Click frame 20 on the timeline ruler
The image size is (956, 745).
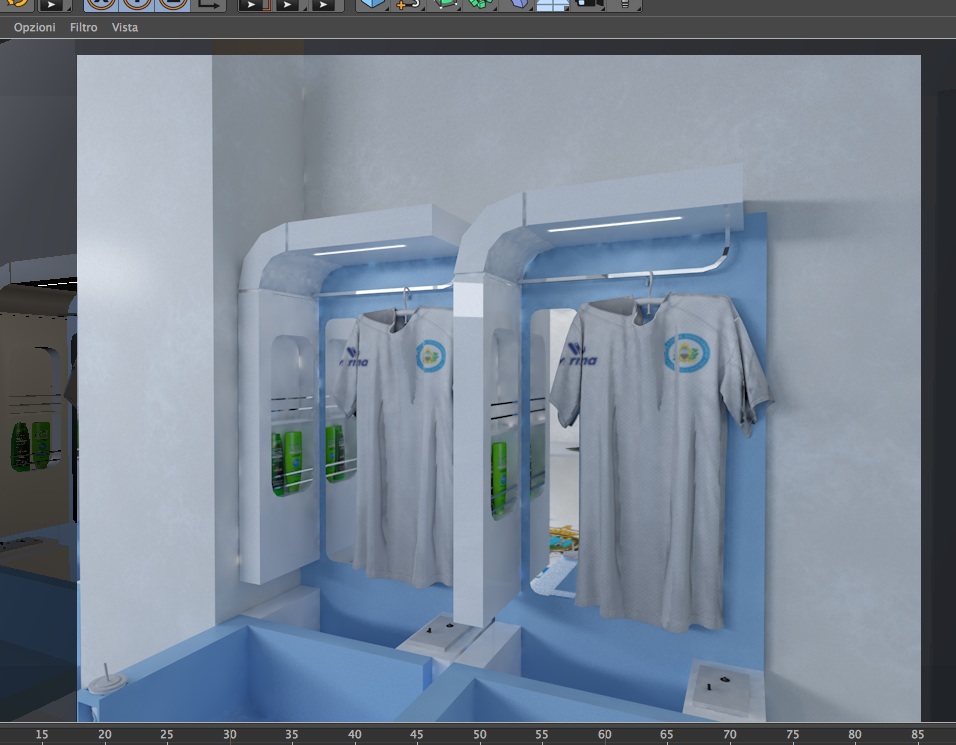[x=105, y=734]
